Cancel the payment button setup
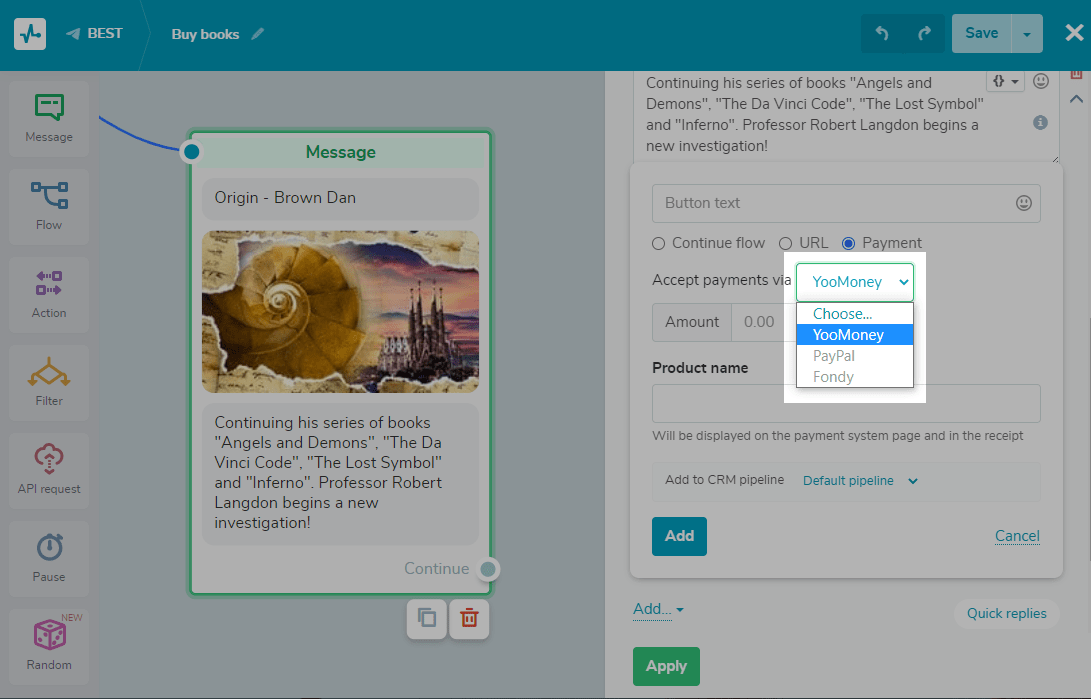 pos(1017,535)
